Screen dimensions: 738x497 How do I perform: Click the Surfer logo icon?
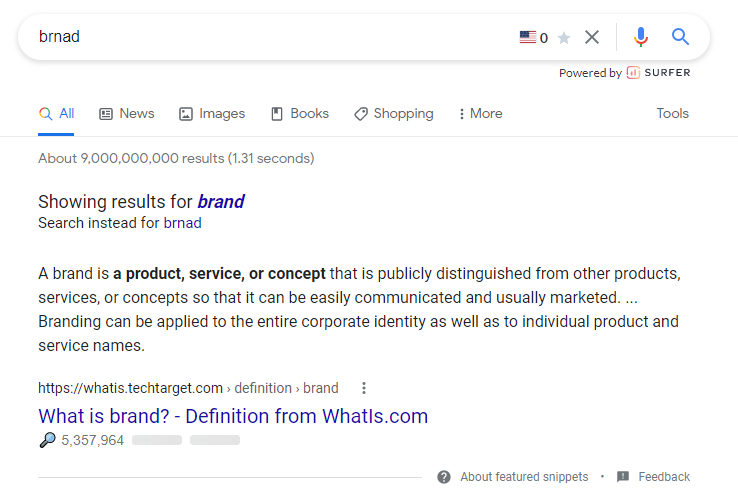[x=633, y=73]
